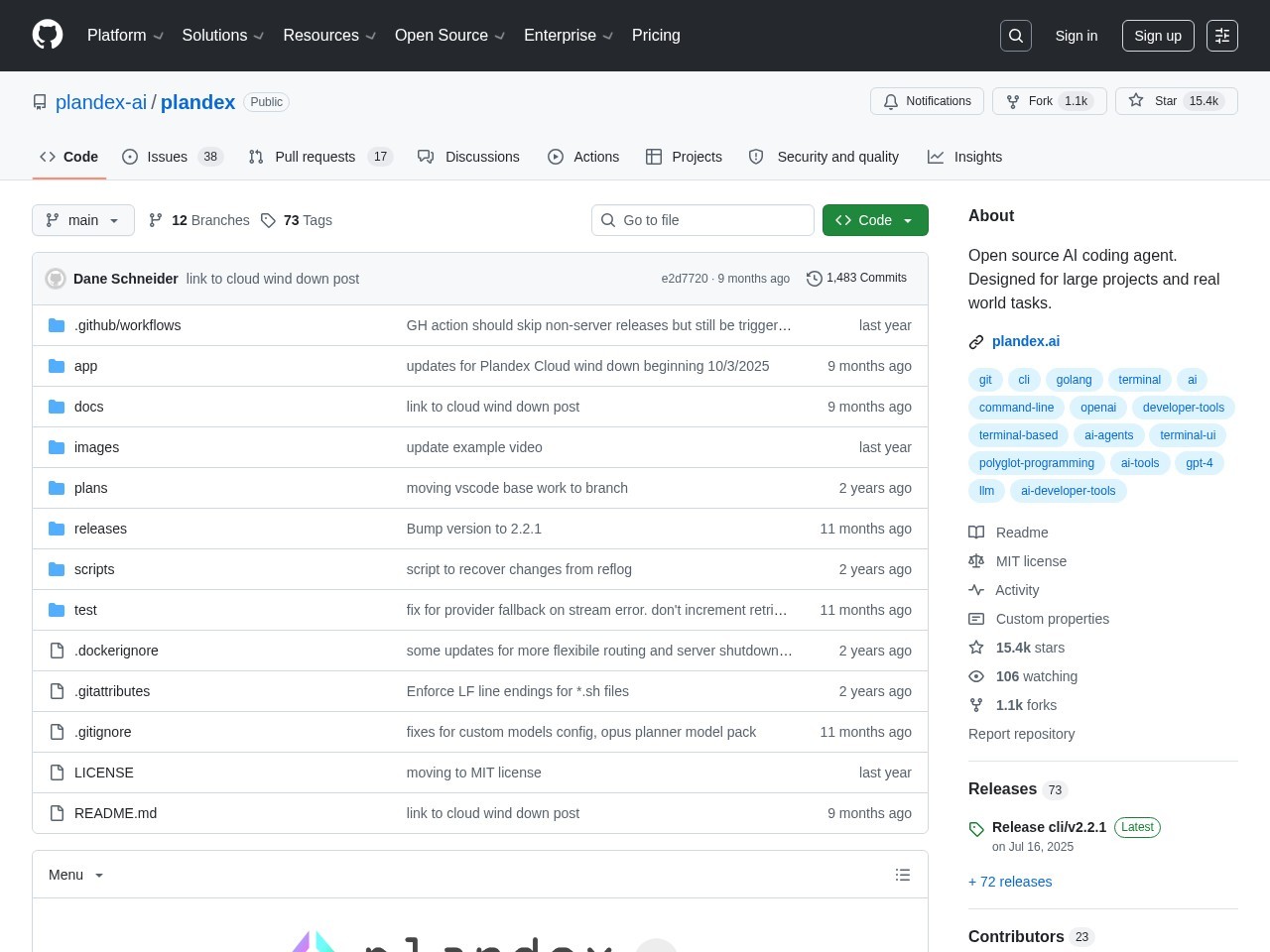Click the fork icon in Fork button
Screen dimensions: 1270x952
click(1013, 101)
